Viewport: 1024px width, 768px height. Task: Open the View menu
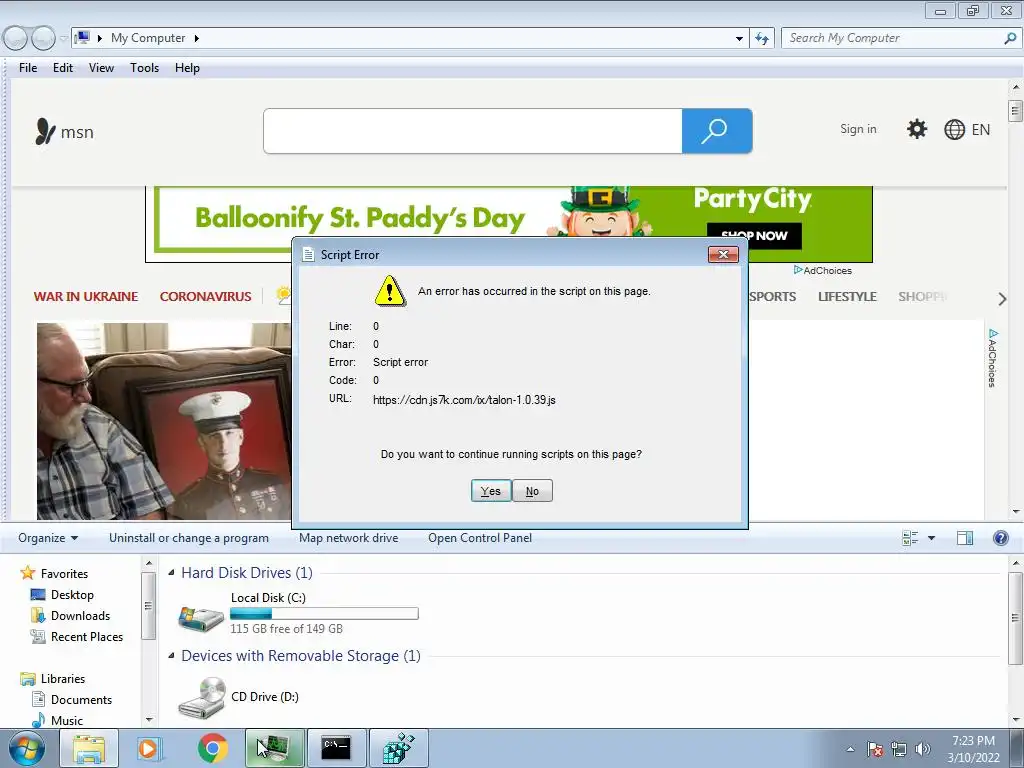[101, 68]
